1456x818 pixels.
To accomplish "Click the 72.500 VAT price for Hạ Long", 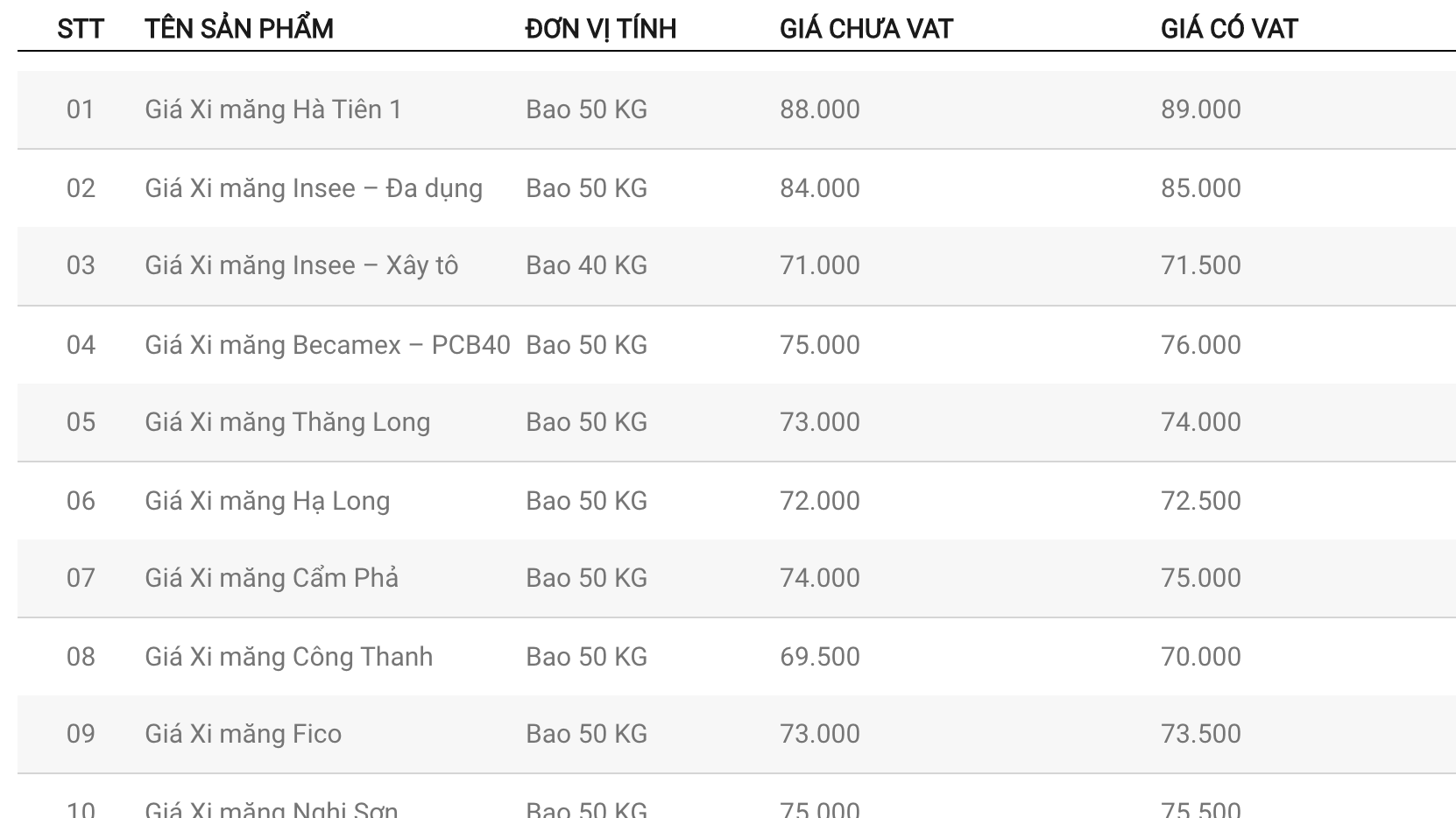I will [x=1201, y=501].
